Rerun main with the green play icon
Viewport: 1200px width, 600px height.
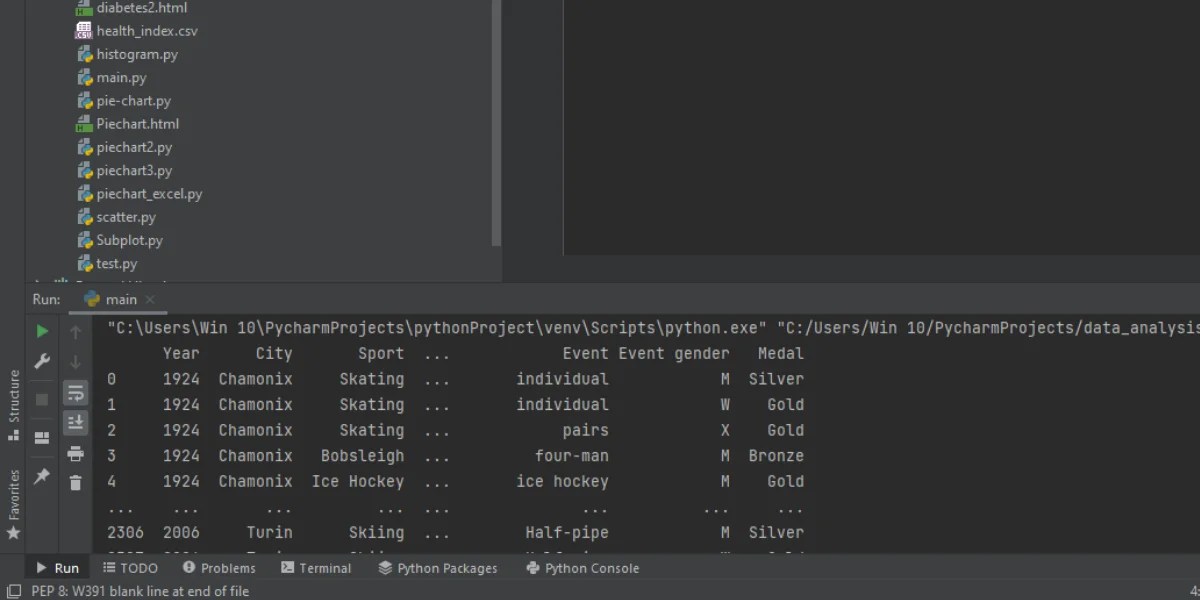(x=42, y=331)
